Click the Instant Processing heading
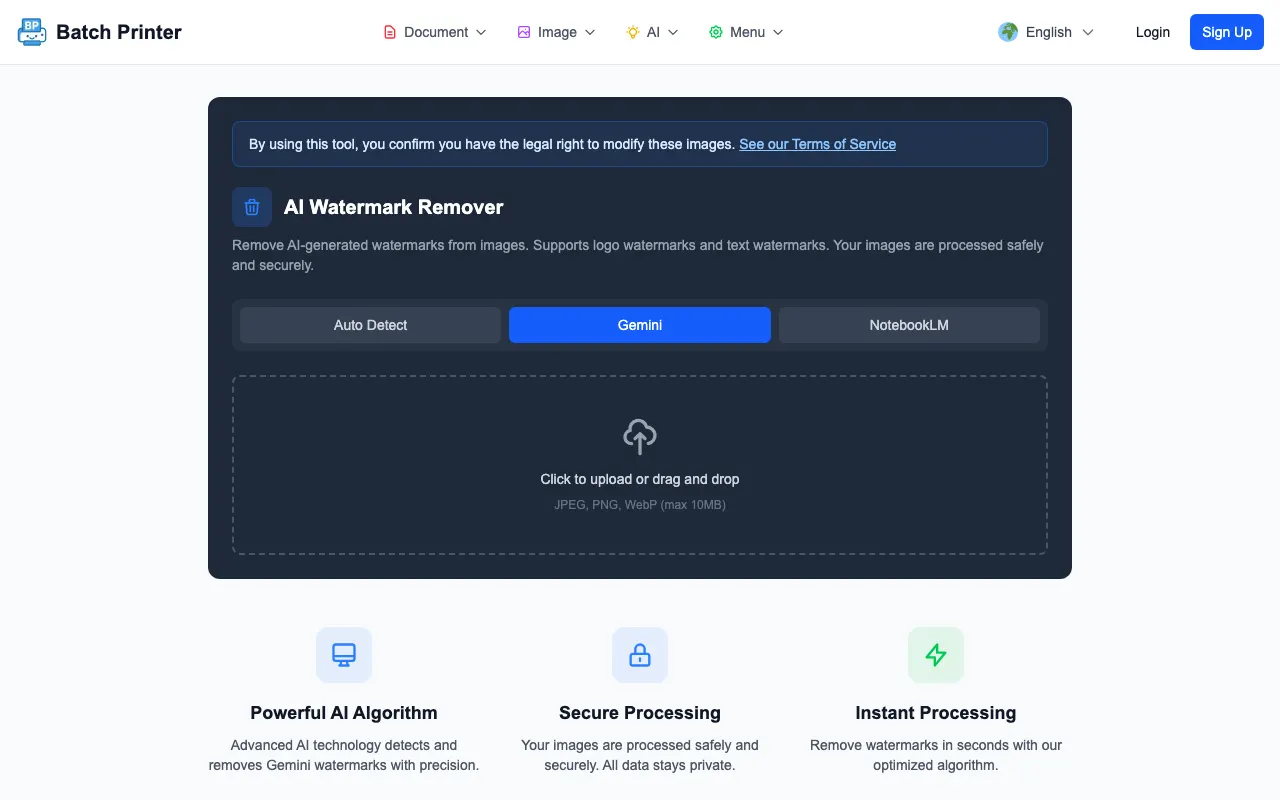This screenshot has width=1280, height=800. (x=936, y=713)
